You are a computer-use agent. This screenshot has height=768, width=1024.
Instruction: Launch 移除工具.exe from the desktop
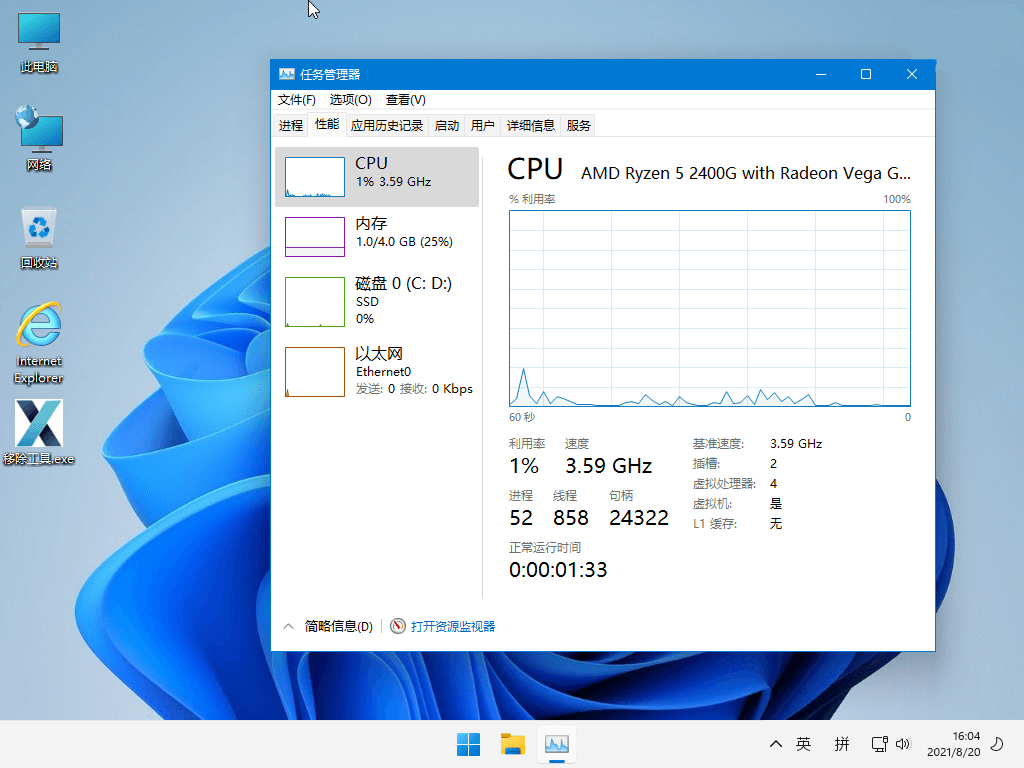[38, 418]
